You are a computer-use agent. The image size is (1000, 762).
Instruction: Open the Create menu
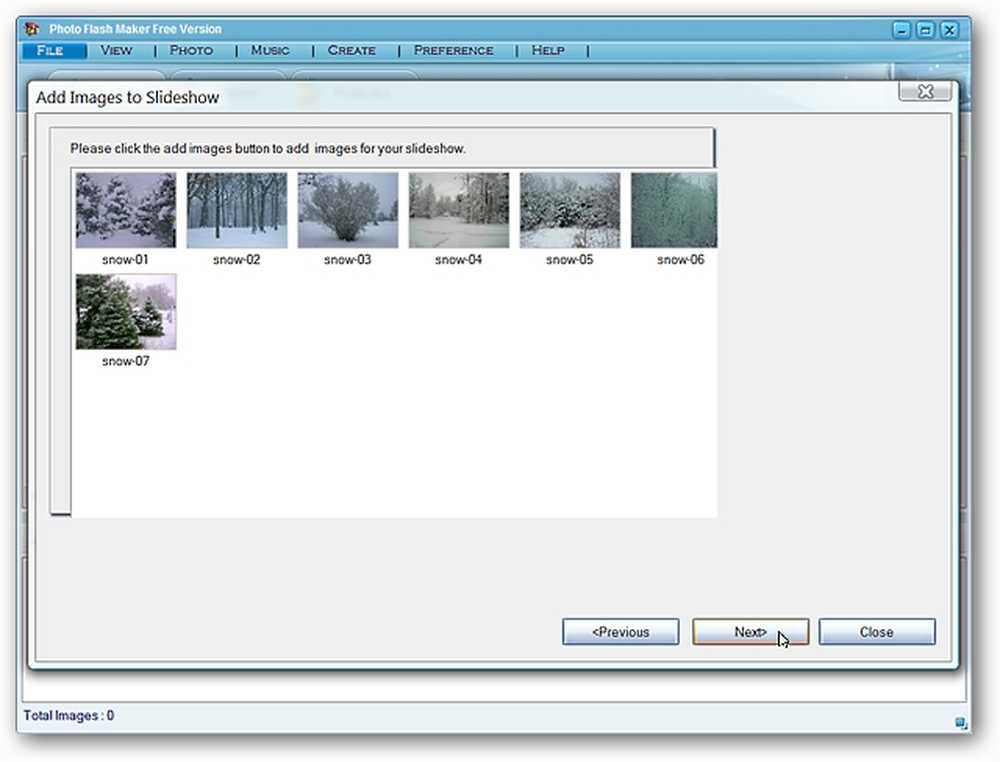351,50
